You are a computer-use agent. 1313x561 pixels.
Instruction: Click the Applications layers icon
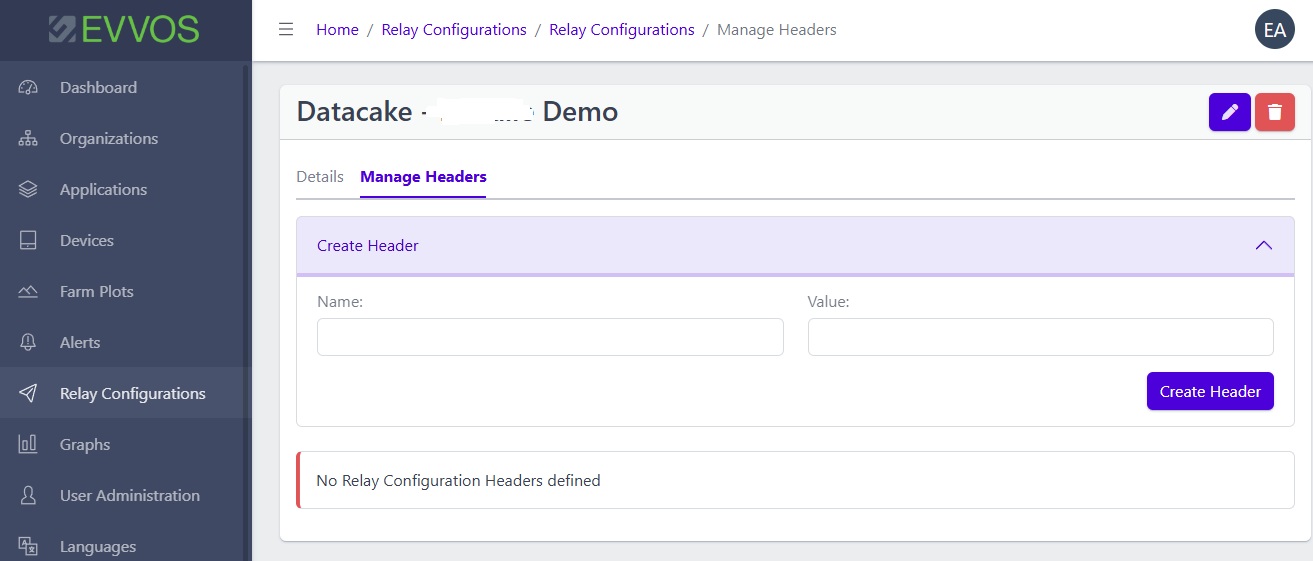point(28,190)
